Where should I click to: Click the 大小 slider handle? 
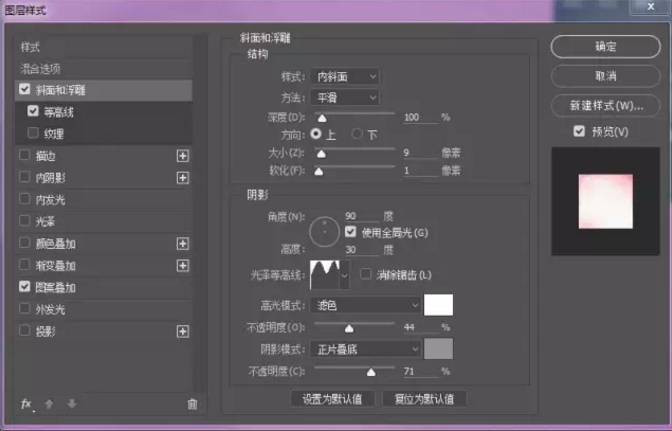click(x=321, y=153)
